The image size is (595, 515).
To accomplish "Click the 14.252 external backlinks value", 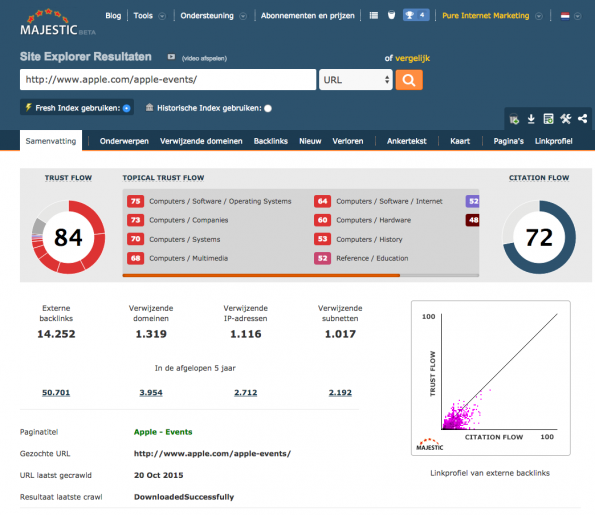I will click(56, 334).
